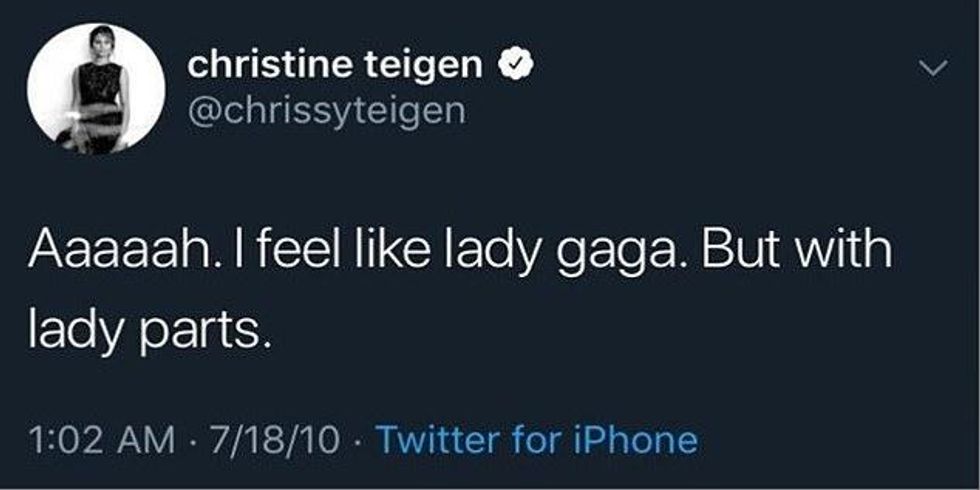This screenshot has height=490, width=980.
Task: Open the tweet options chevron menu
Action: coord(931,70)
